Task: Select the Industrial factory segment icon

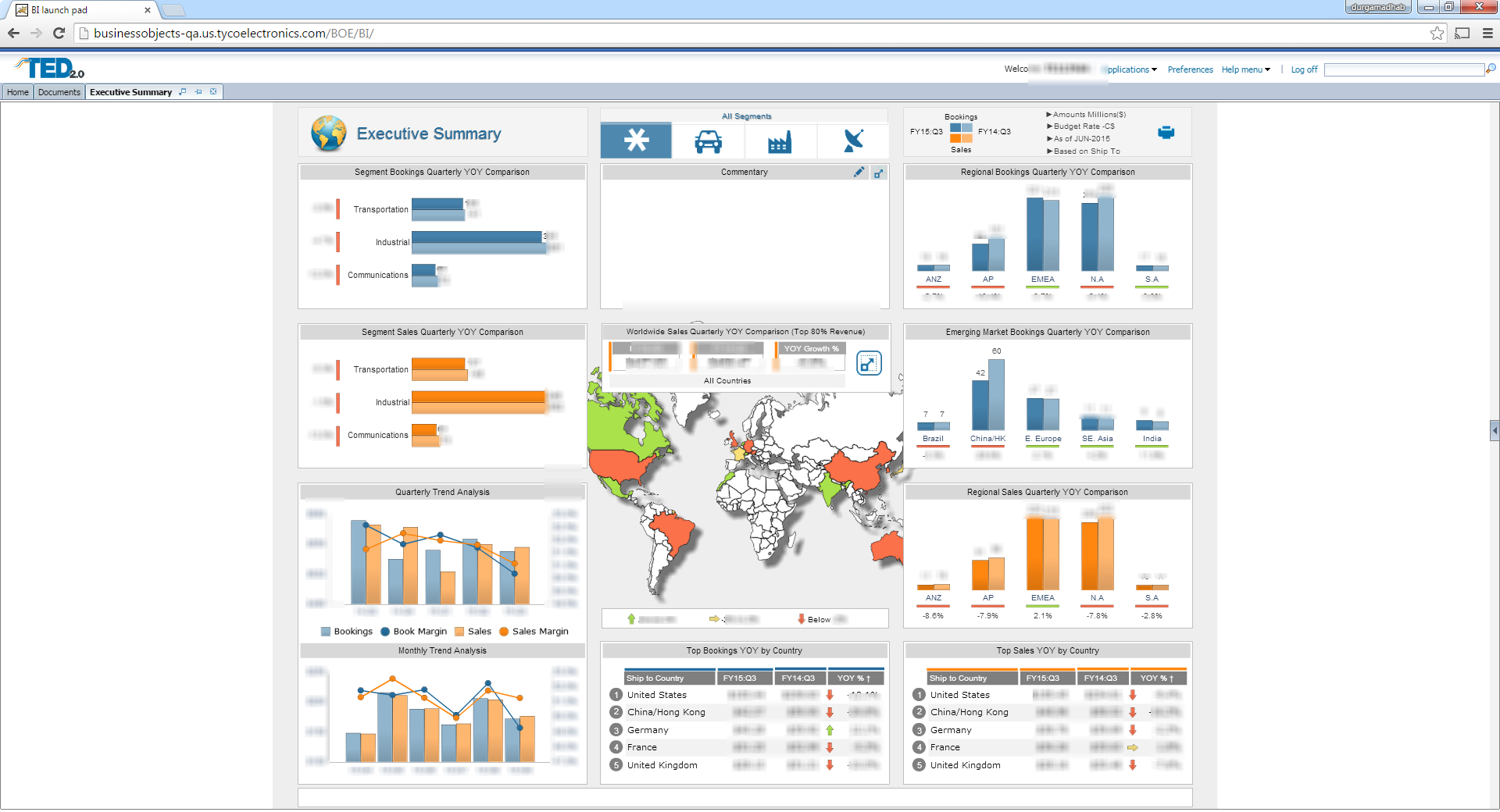Action: (x=780, y=141)
